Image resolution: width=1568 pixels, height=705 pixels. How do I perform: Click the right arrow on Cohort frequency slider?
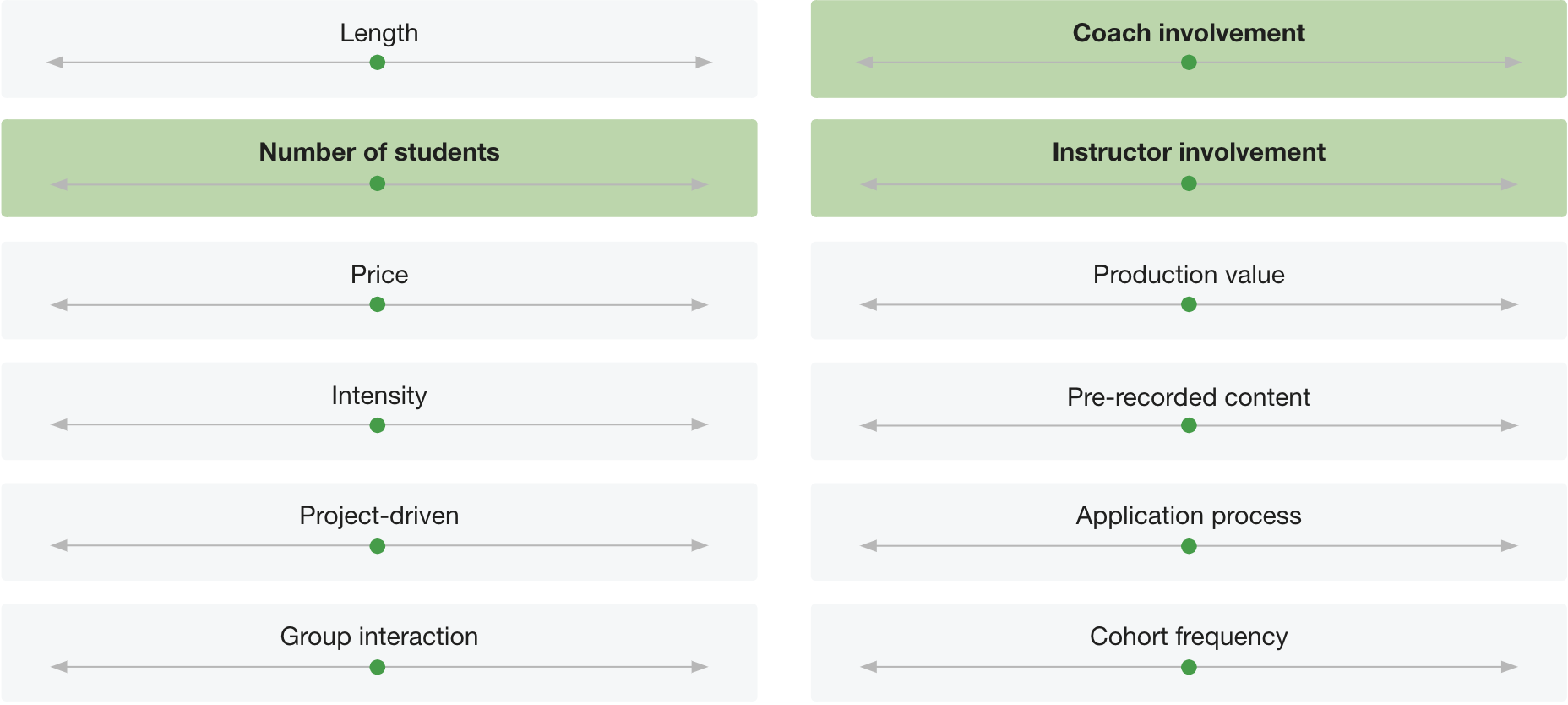pyautogui.click(x=1510, y=667)
